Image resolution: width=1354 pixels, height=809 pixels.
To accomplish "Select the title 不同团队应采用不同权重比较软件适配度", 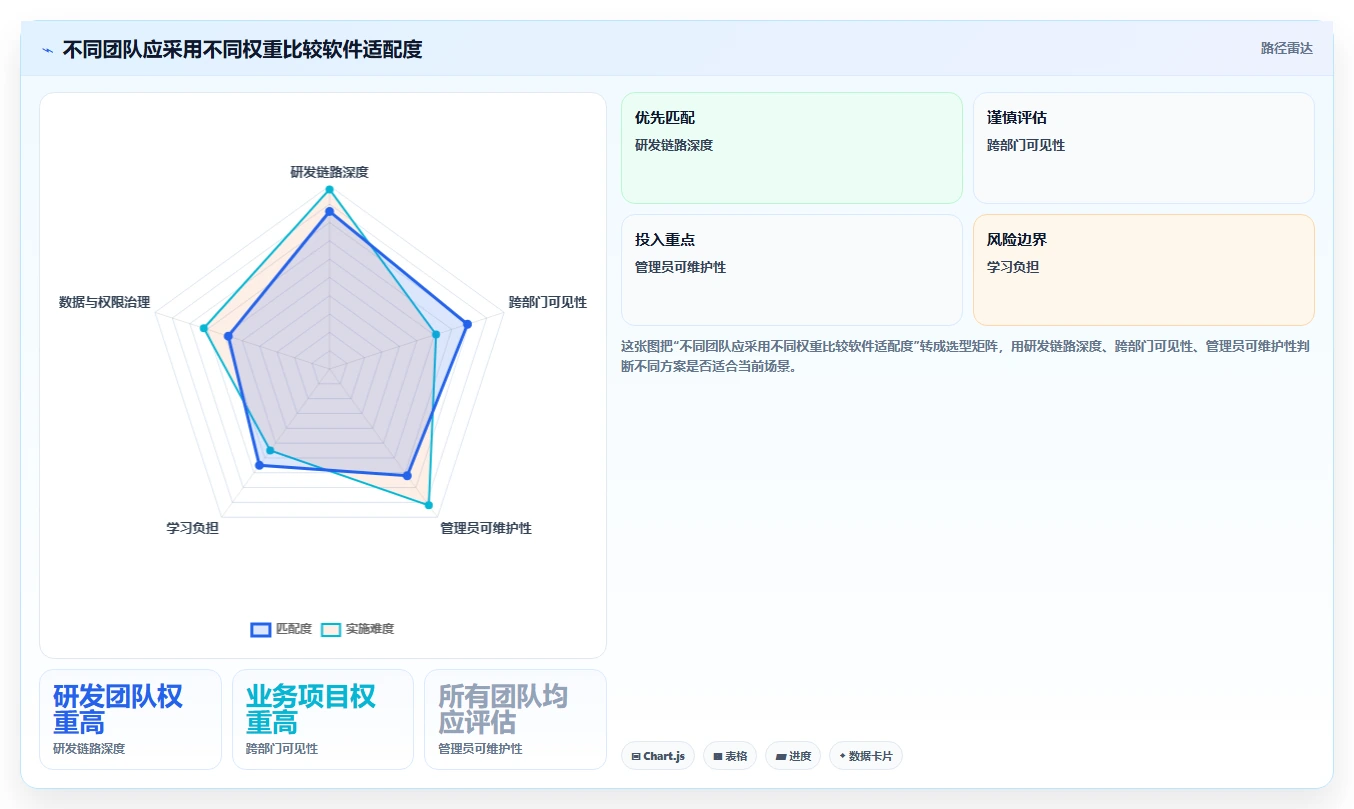I will click(242, 49).
